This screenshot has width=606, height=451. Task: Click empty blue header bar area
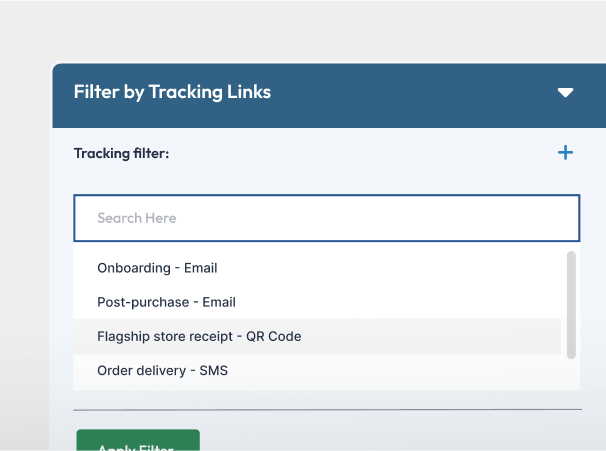tap(410, 93)
